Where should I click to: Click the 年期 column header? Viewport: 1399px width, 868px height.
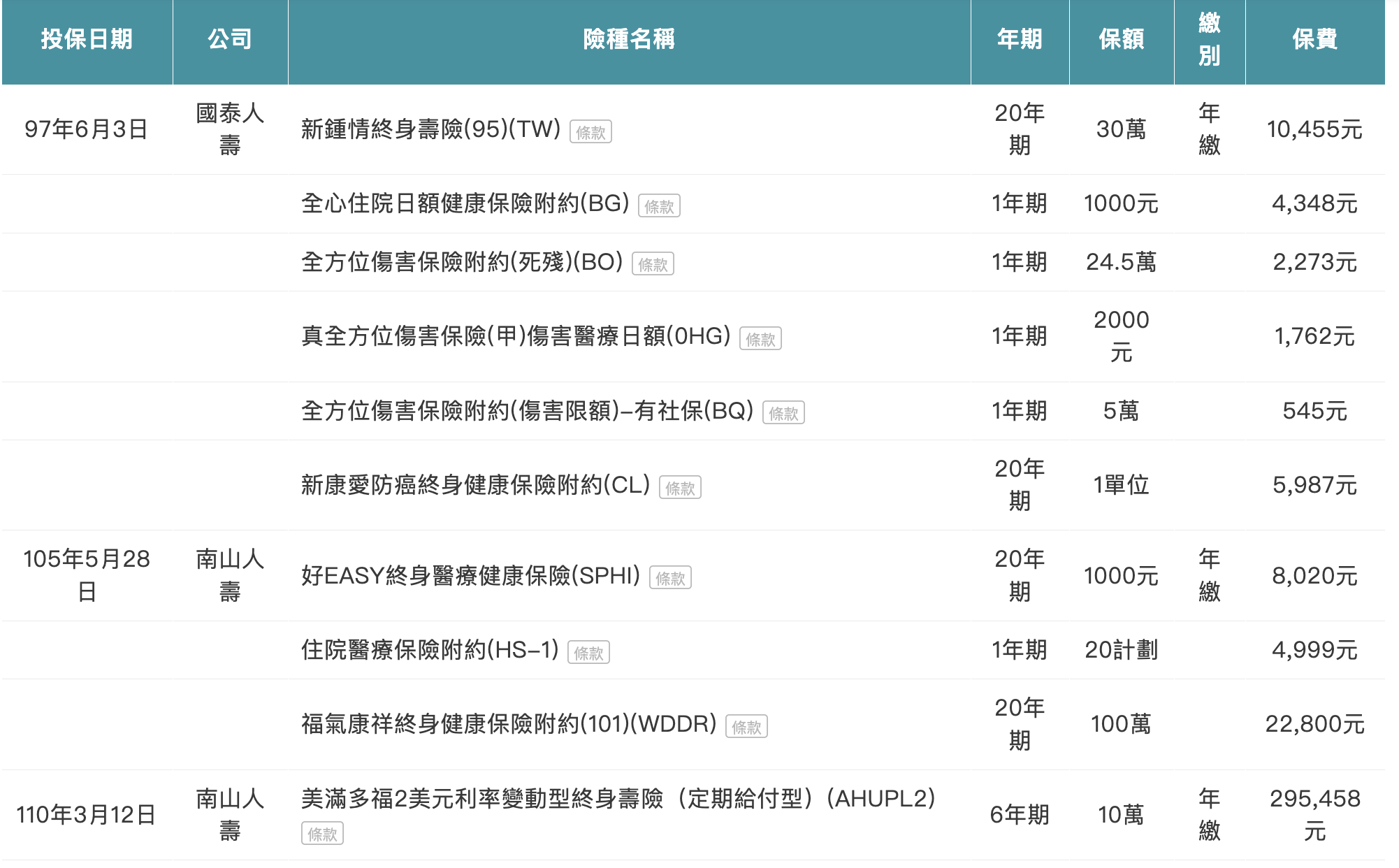tap(1020, 40)
